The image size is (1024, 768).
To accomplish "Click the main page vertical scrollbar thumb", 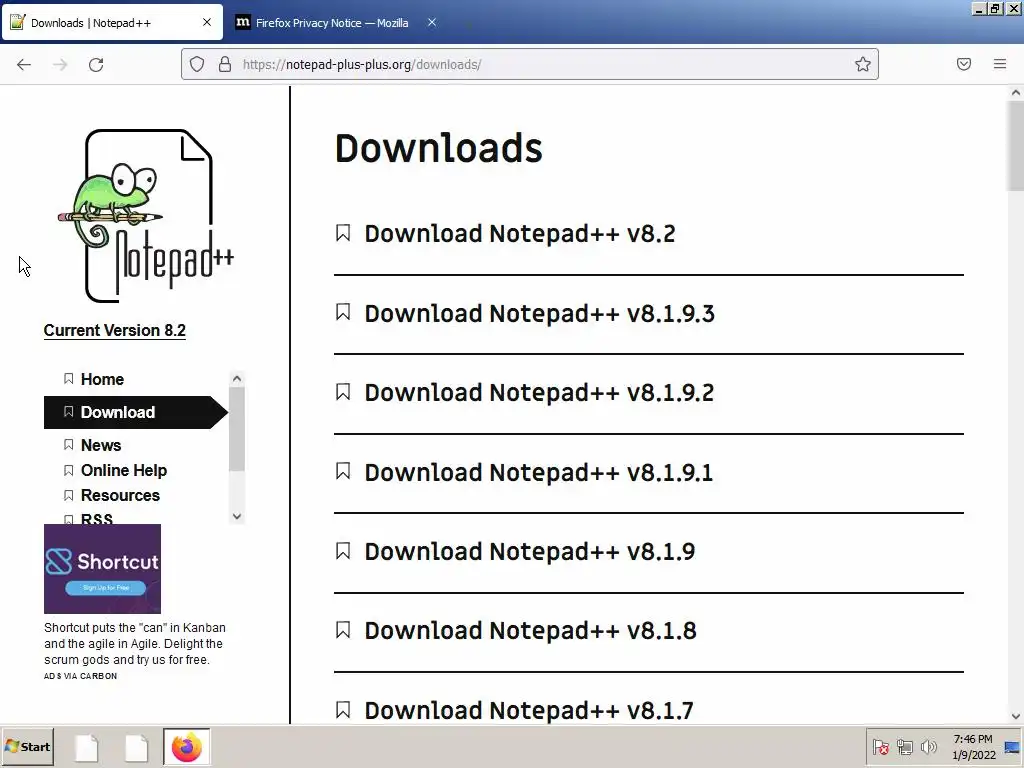I will [x=1016, y=146].
